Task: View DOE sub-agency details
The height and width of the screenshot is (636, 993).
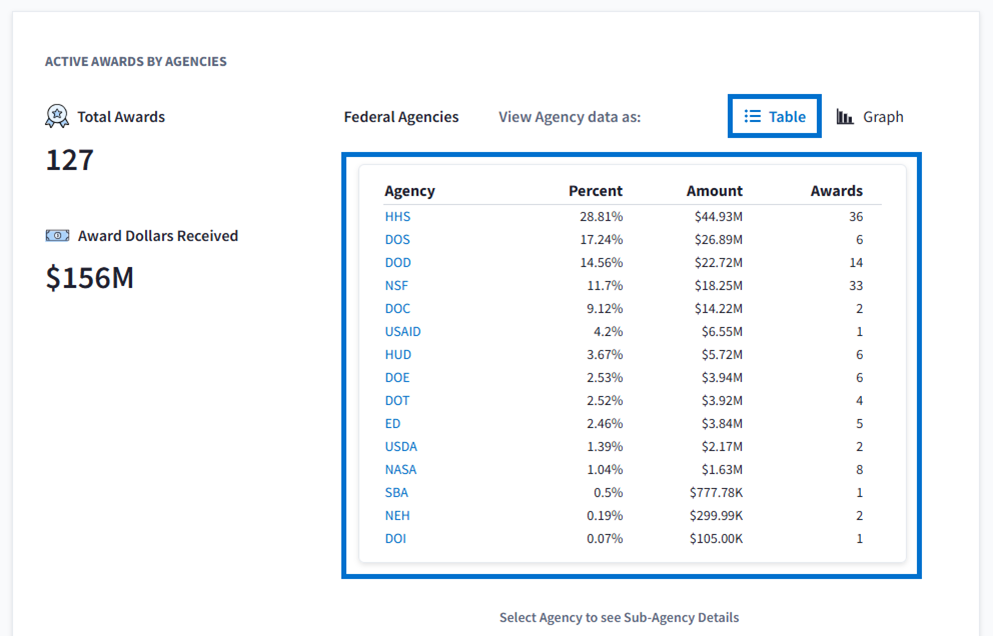Action: point(397,377)
